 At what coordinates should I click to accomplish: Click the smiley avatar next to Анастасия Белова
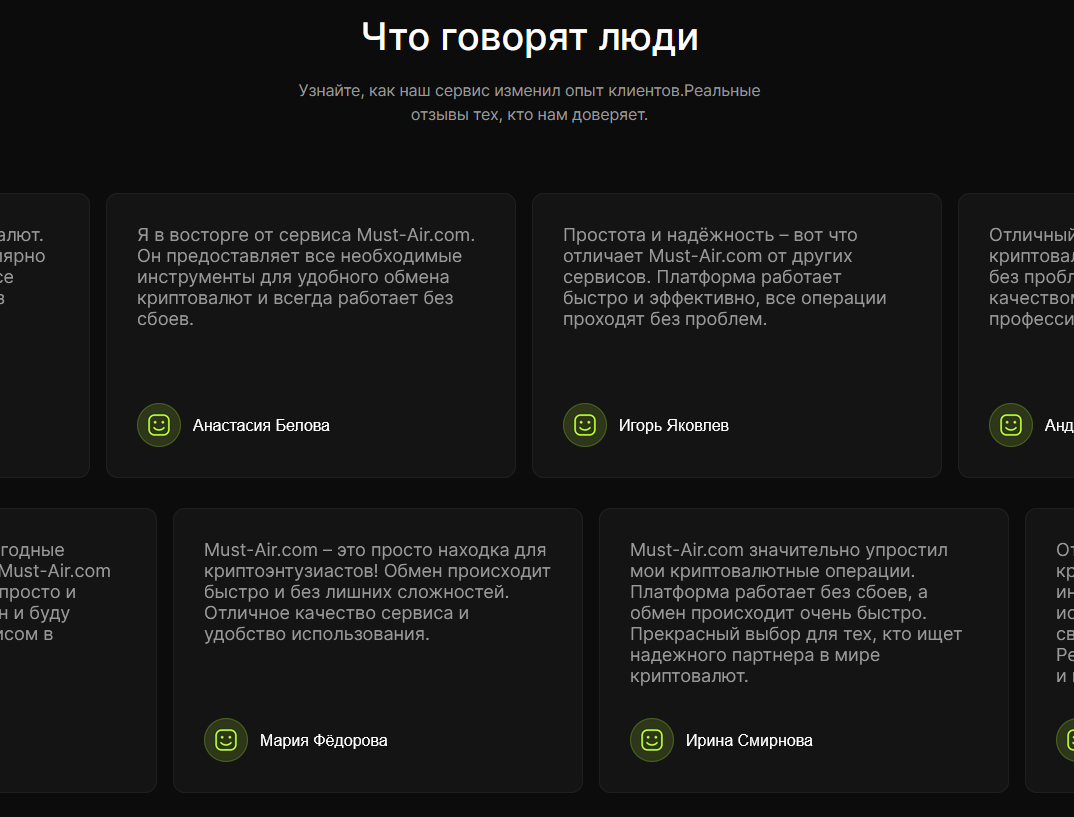159,425
